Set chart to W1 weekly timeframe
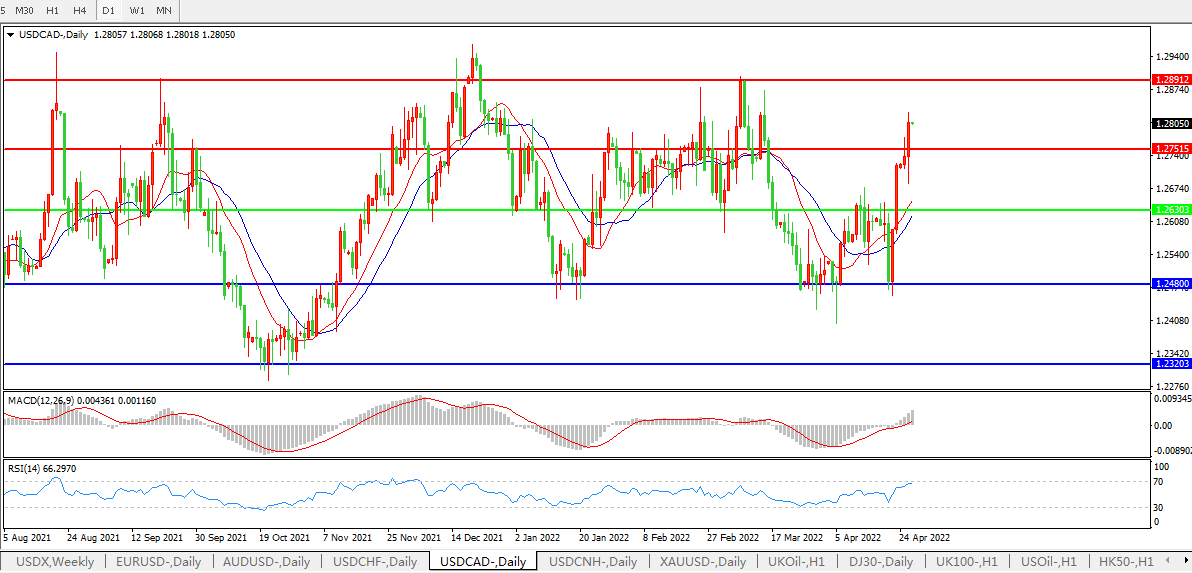The width and height of the screenshot is (1192, 573). coord(137,10)
